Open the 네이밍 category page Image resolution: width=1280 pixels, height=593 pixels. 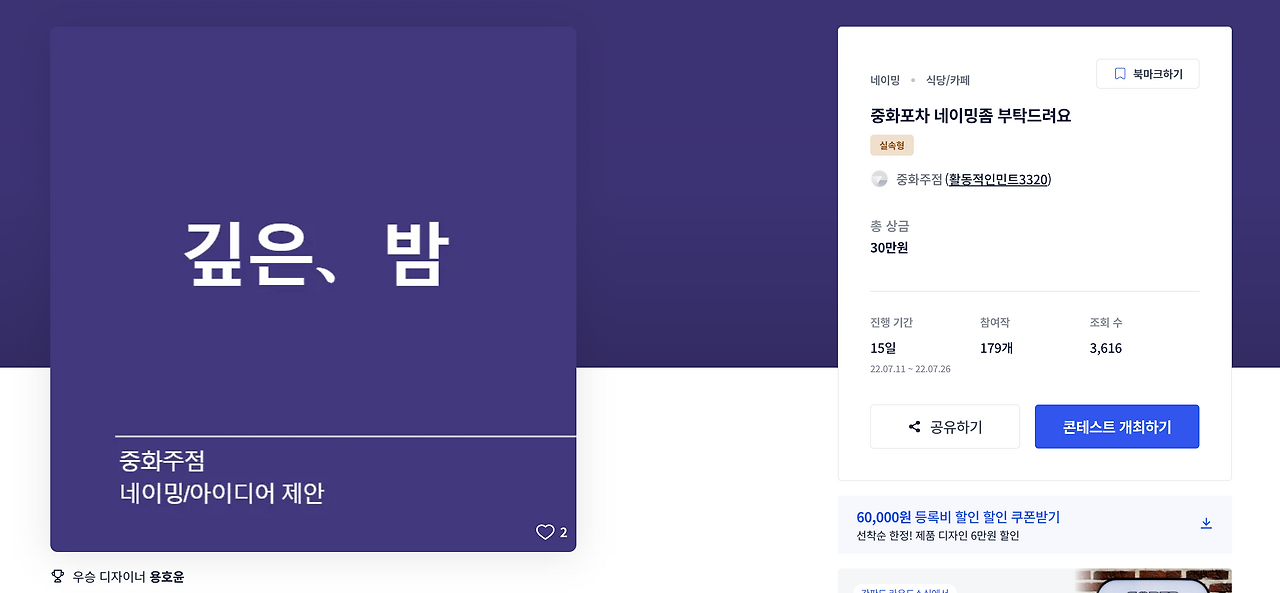pyautogui.click(x=884, y=79)
